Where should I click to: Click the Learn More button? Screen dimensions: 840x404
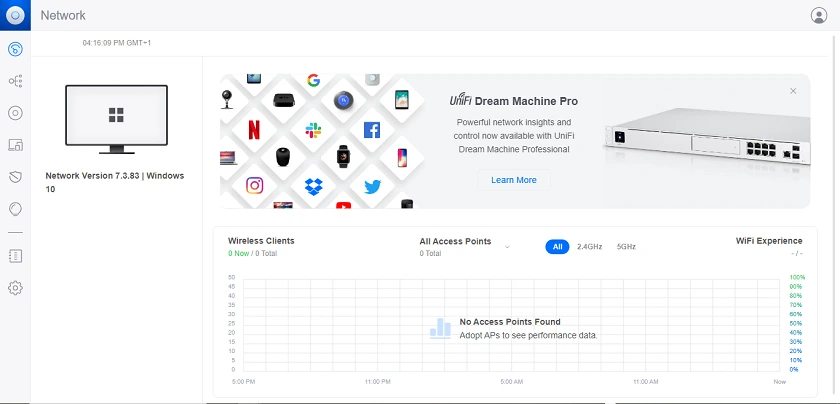click(514, 180)
